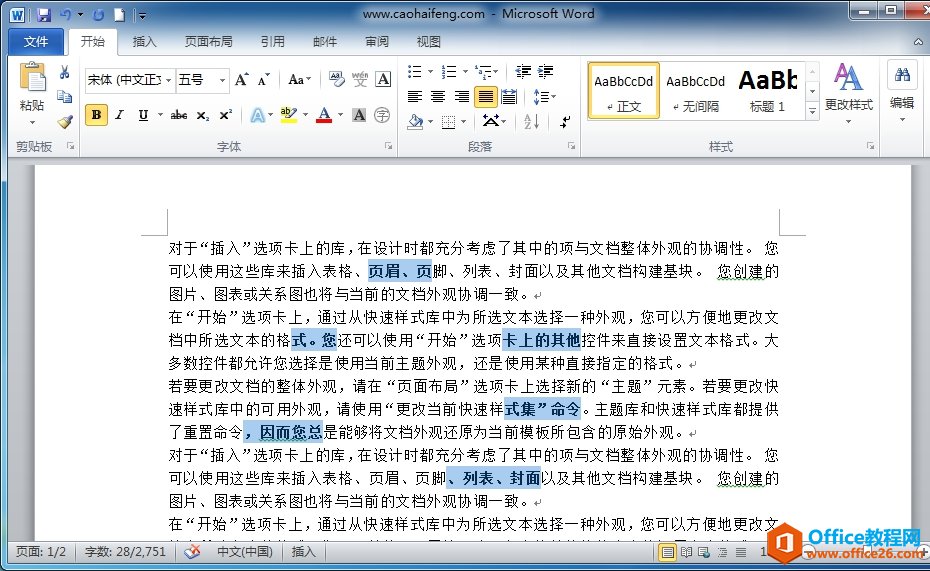Screen dimensions: 930x571
Task: Open spelling check icon in status bar
Action: [192, 552]
